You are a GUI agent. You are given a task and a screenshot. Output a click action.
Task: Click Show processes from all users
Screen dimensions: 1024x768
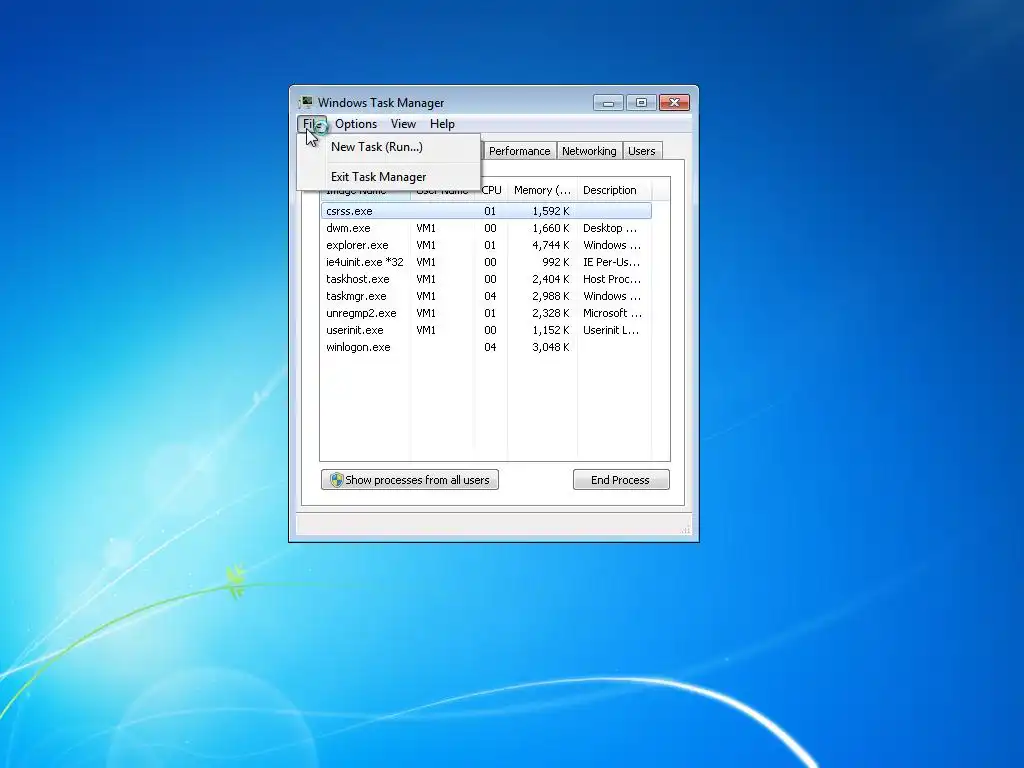[x=410, y=480]
